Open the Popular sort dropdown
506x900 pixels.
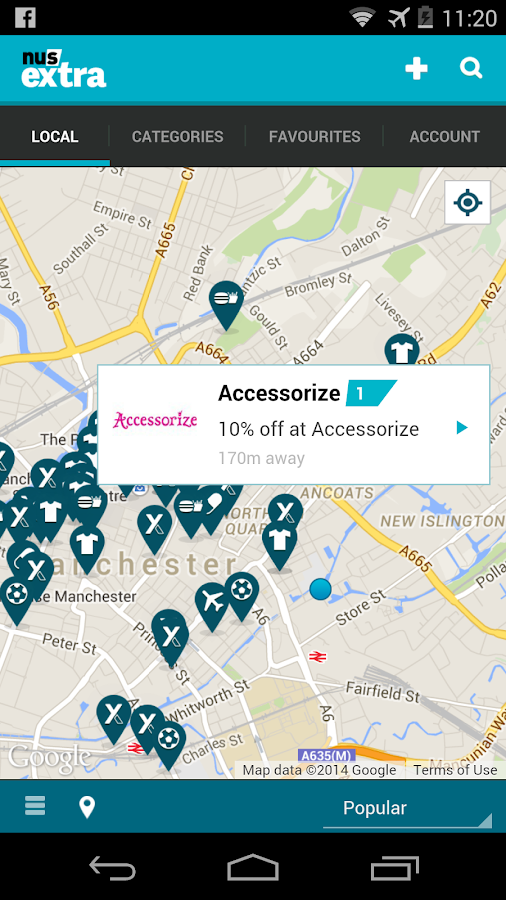pyautogui.click(x=407, y=808)
